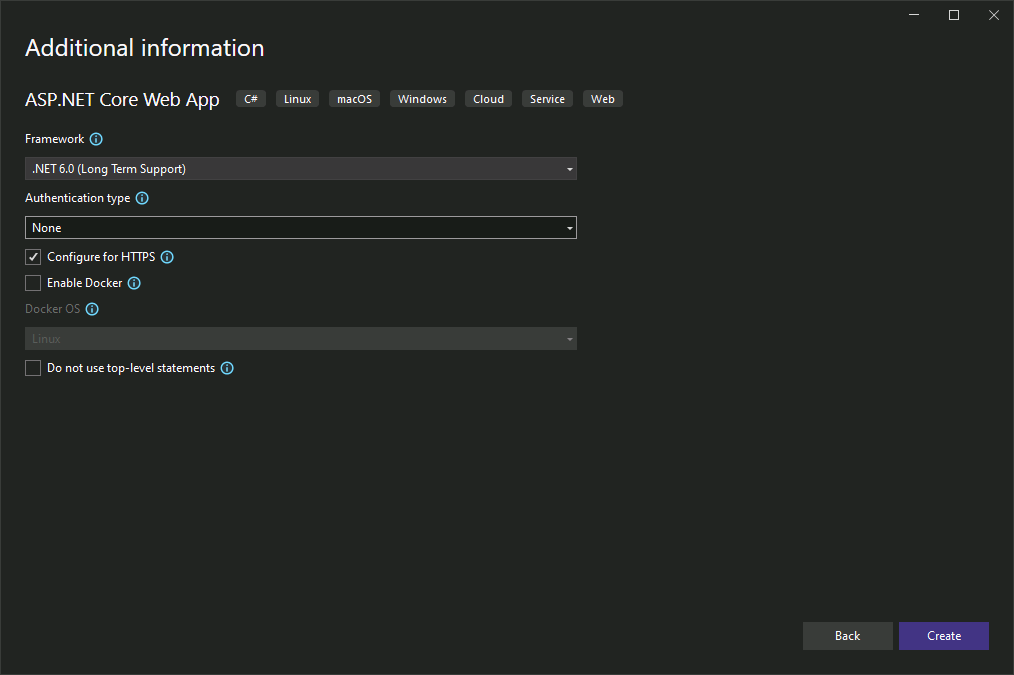This screenshot has width=1014, height=675.
Task: Click the Framework info icon
Action: [96, 139]
